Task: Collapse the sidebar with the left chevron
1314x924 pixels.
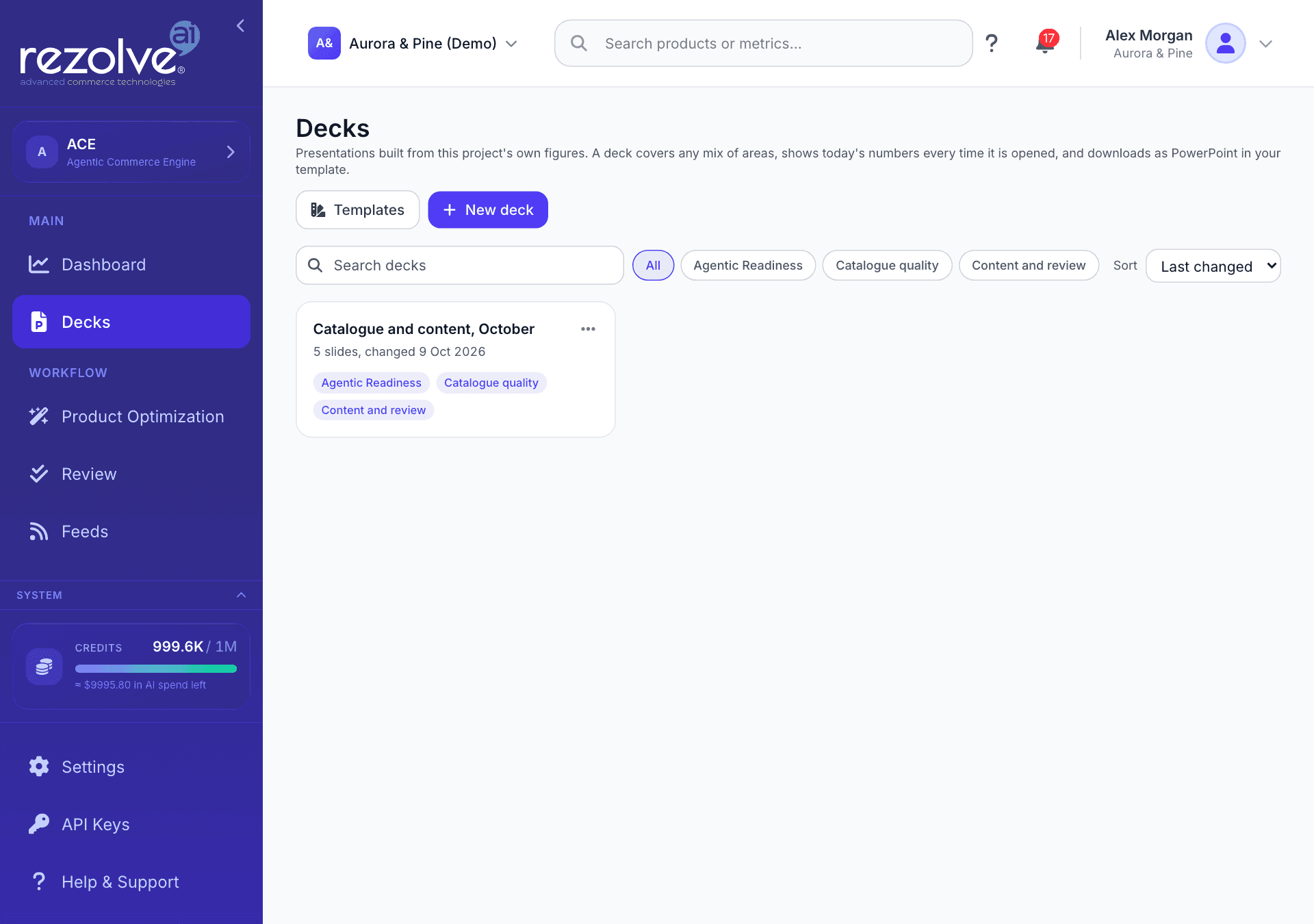Action: tap(240, 26)
